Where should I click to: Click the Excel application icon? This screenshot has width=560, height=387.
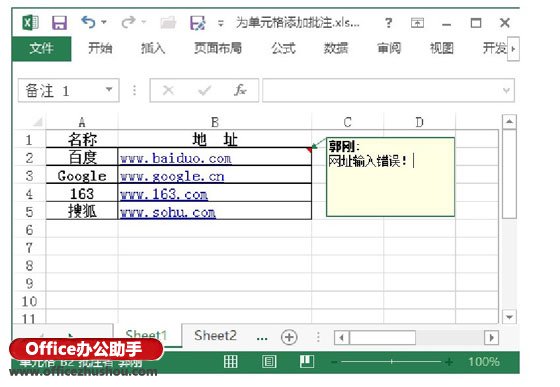pyautogui.click(x=30, y=23)
